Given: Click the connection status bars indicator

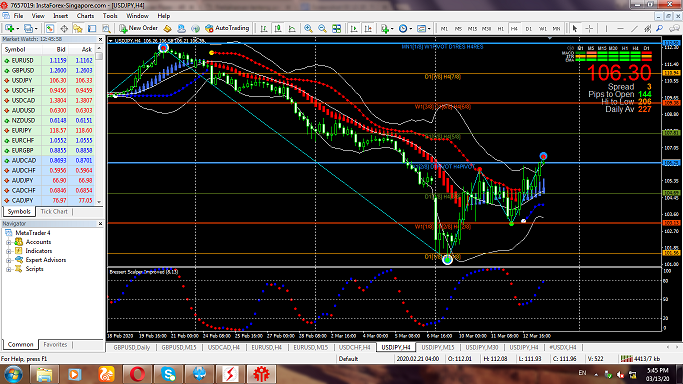Looking at the screenshot, I should point(626,359).
